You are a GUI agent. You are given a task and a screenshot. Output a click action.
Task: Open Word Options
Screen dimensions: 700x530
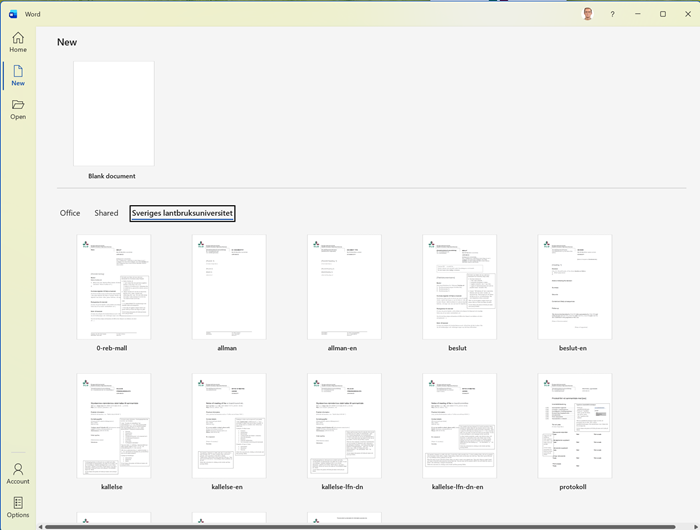[18, 507]
